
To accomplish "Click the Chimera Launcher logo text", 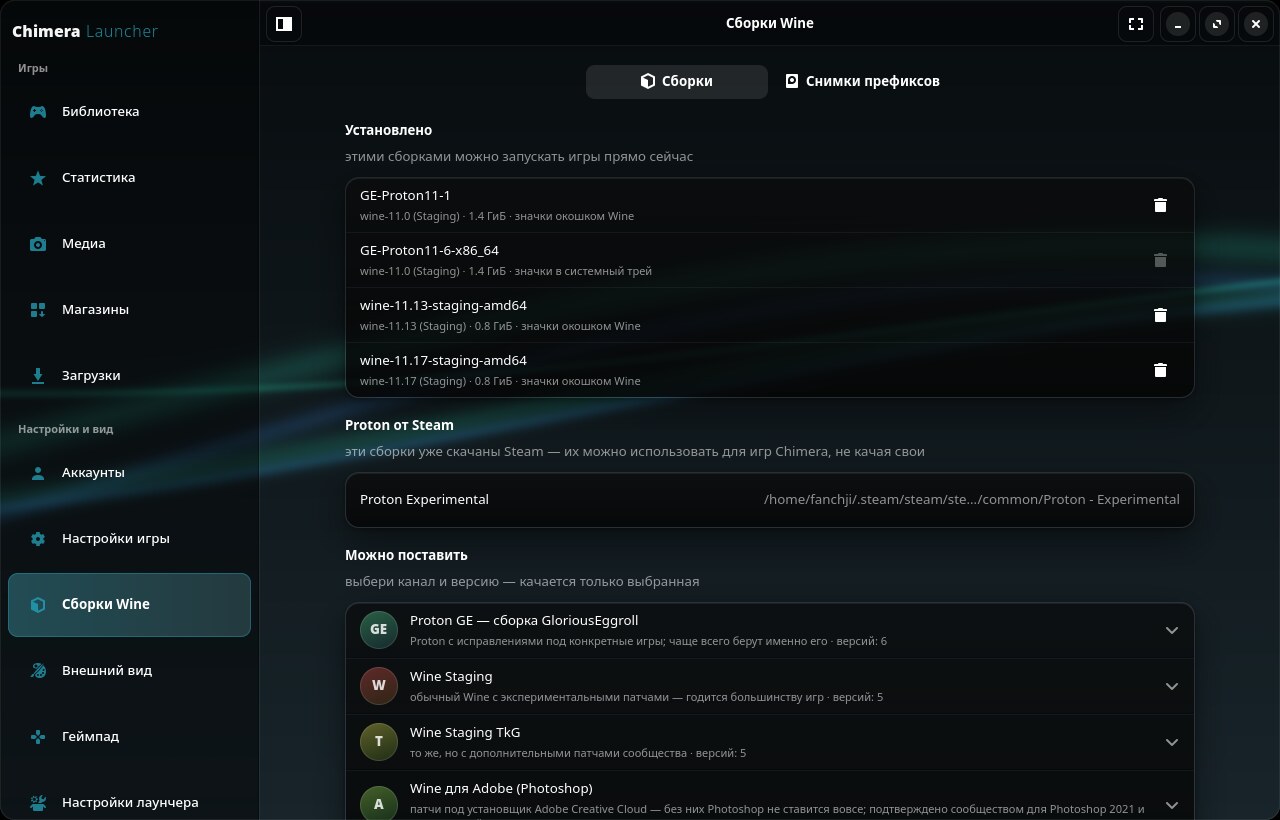I will [85, 31].
